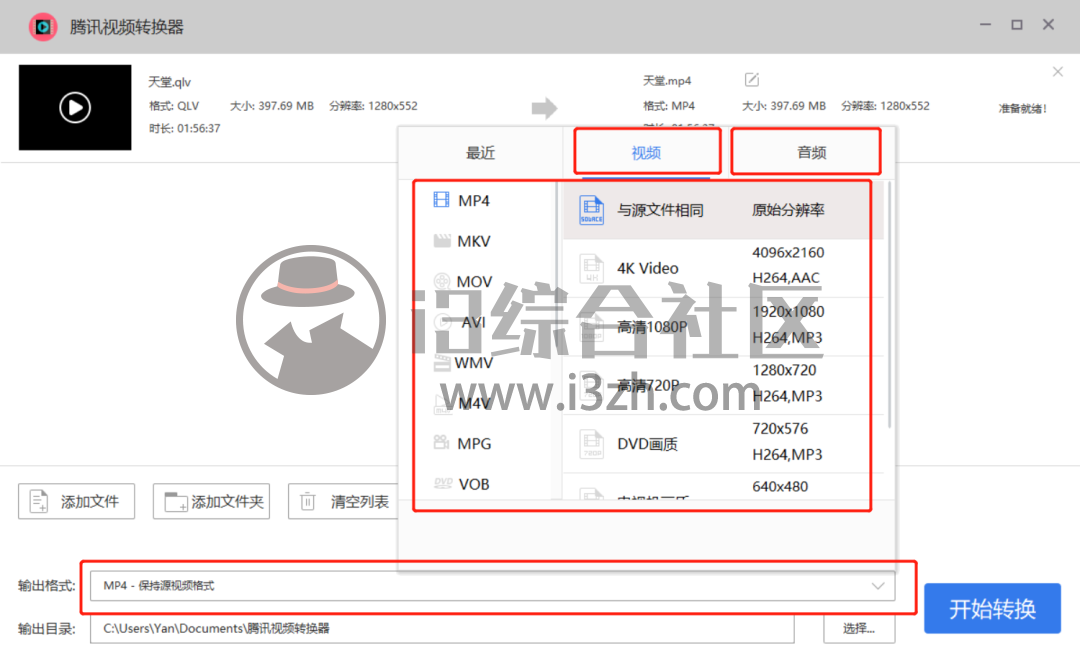Click the DVD画质 preset icon
The height and width of the screenshot is (666, 1080).
(x=592, y=444)
